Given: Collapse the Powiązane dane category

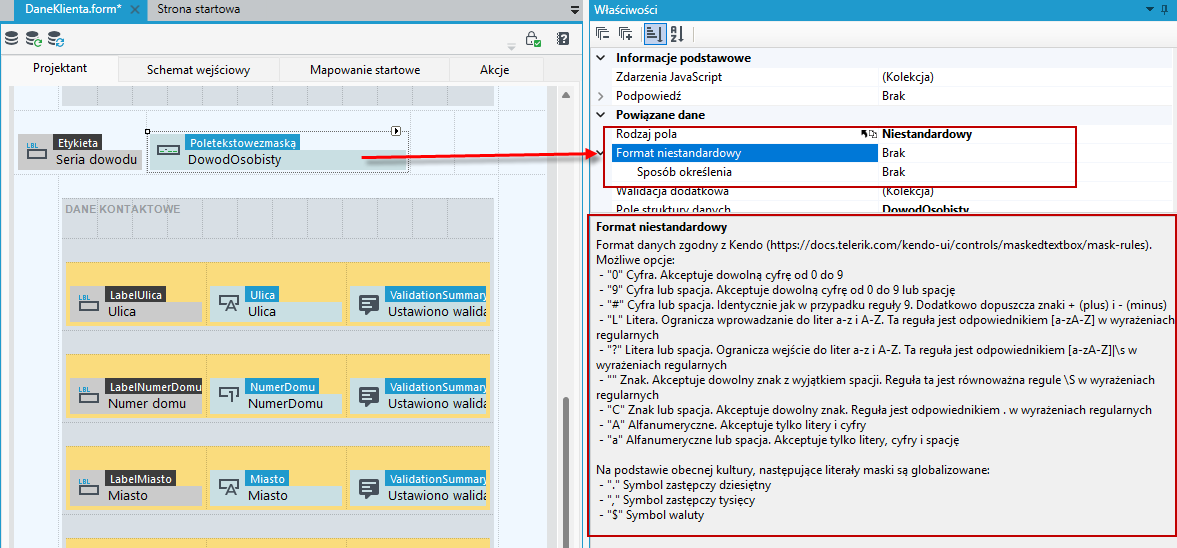Looking at the screenshot, I should point(600,115).
